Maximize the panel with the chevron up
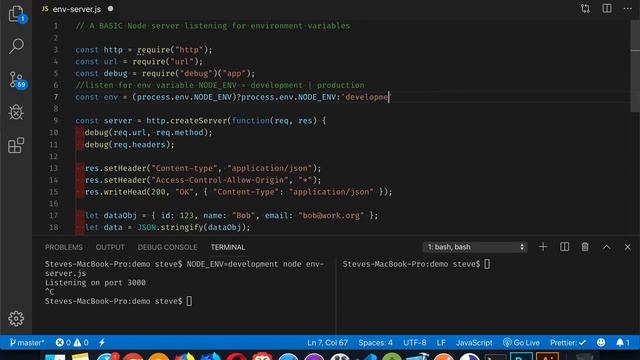Viewport: 640px width, 360px height. click(607, 247)
